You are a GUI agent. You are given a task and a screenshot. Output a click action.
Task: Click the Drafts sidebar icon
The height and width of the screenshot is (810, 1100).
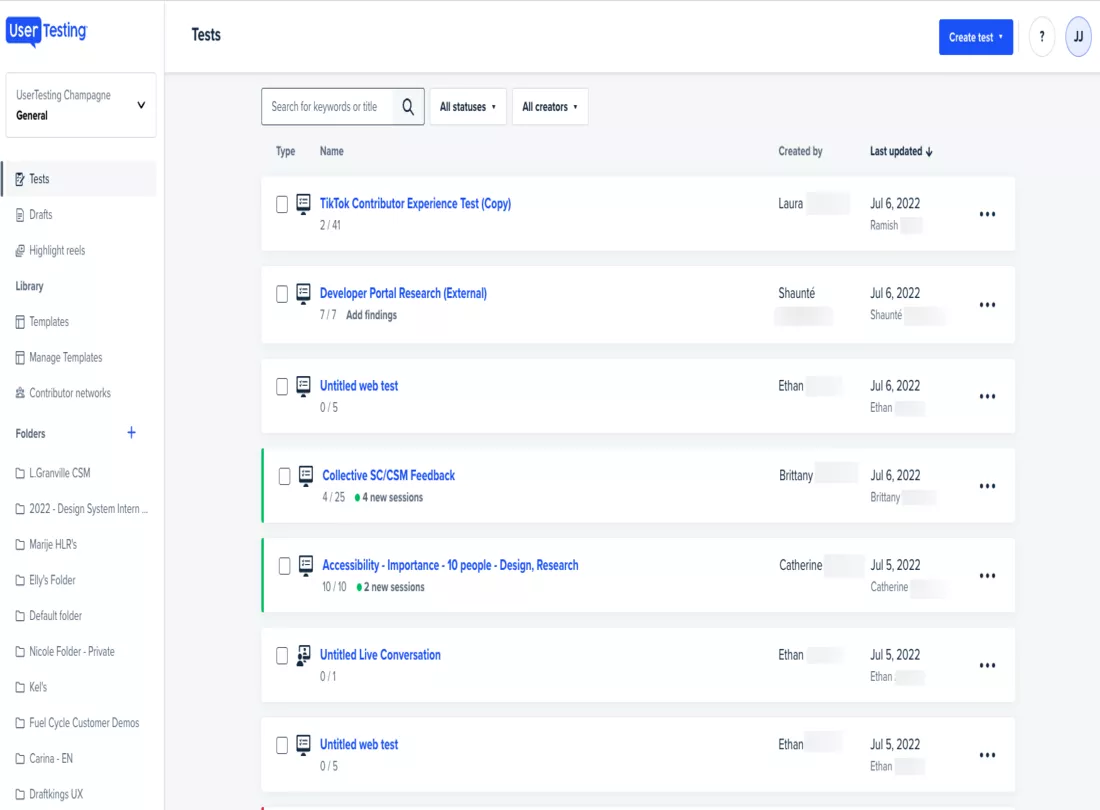coord(20,215)
